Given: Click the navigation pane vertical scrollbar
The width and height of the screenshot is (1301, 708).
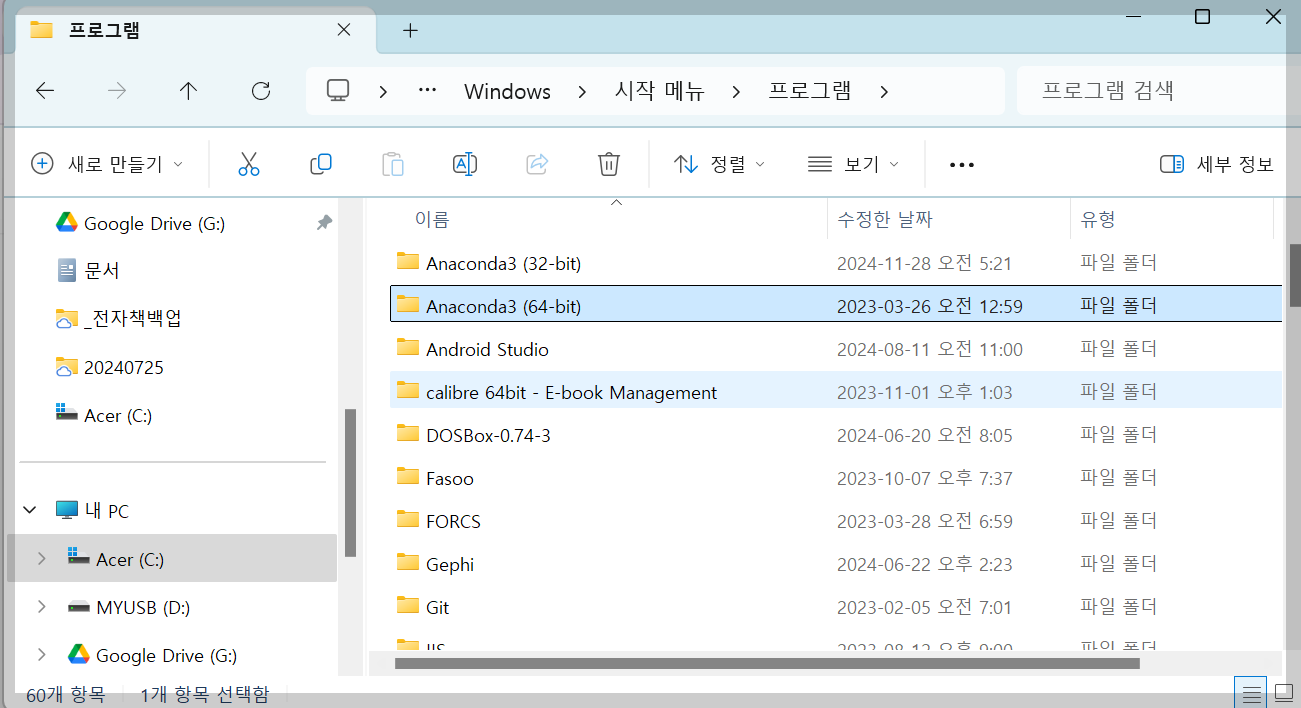Looking at the screenshot, I should [x=350, y=484].
